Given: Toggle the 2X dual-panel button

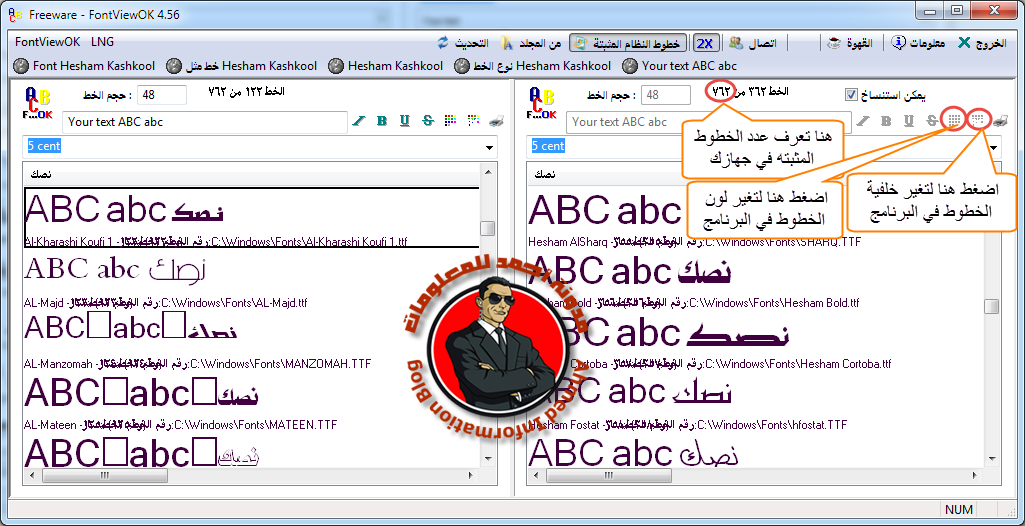Looking at the screenshot, I should (x=705, y=43).
